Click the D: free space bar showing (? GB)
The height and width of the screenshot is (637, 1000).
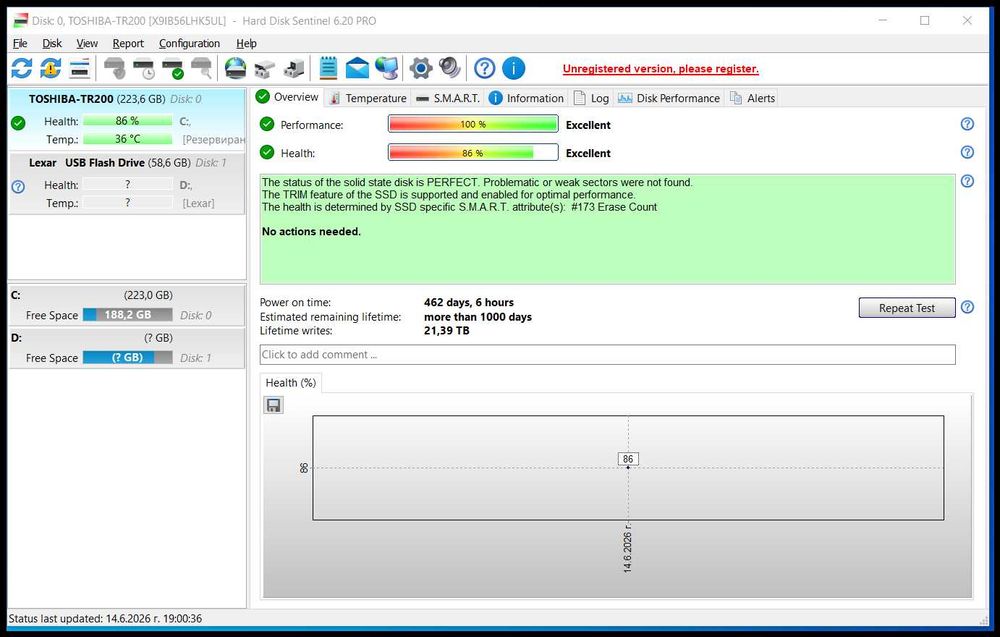coord(128,358)
